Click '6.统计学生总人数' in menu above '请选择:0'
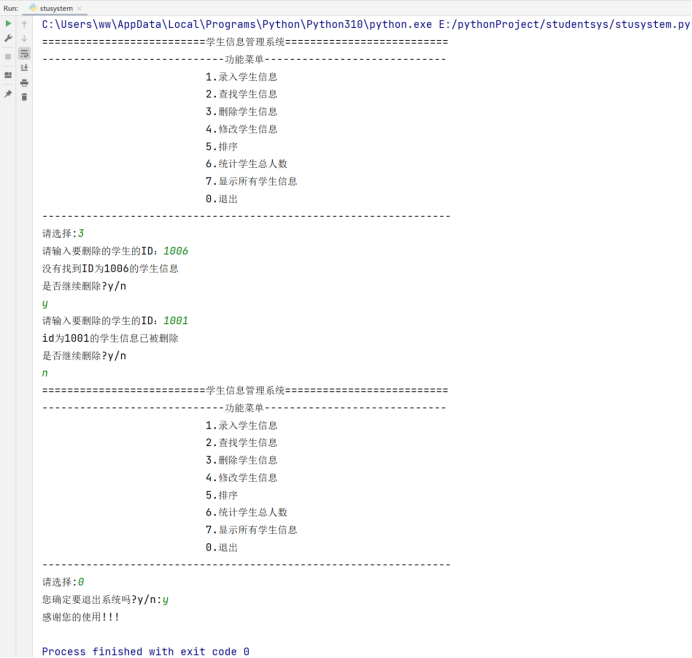Screen dimensions: 692x658 click(x=246, y=512)
